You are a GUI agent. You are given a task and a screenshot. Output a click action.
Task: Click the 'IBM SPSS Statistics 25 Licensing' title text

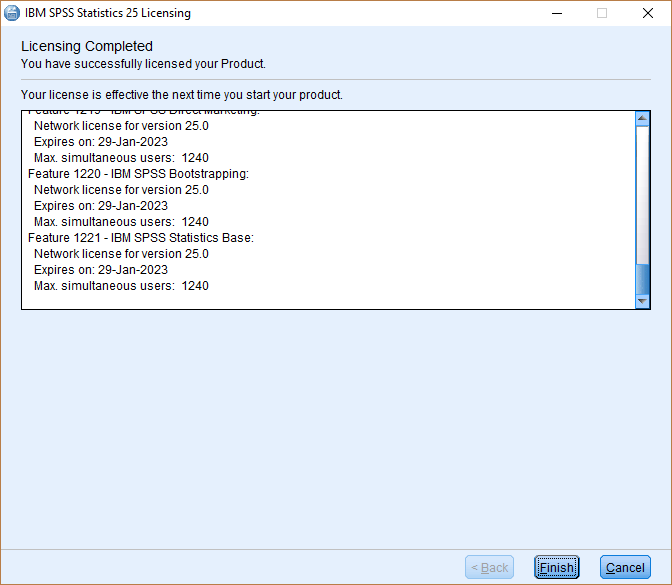click(108, 13)
